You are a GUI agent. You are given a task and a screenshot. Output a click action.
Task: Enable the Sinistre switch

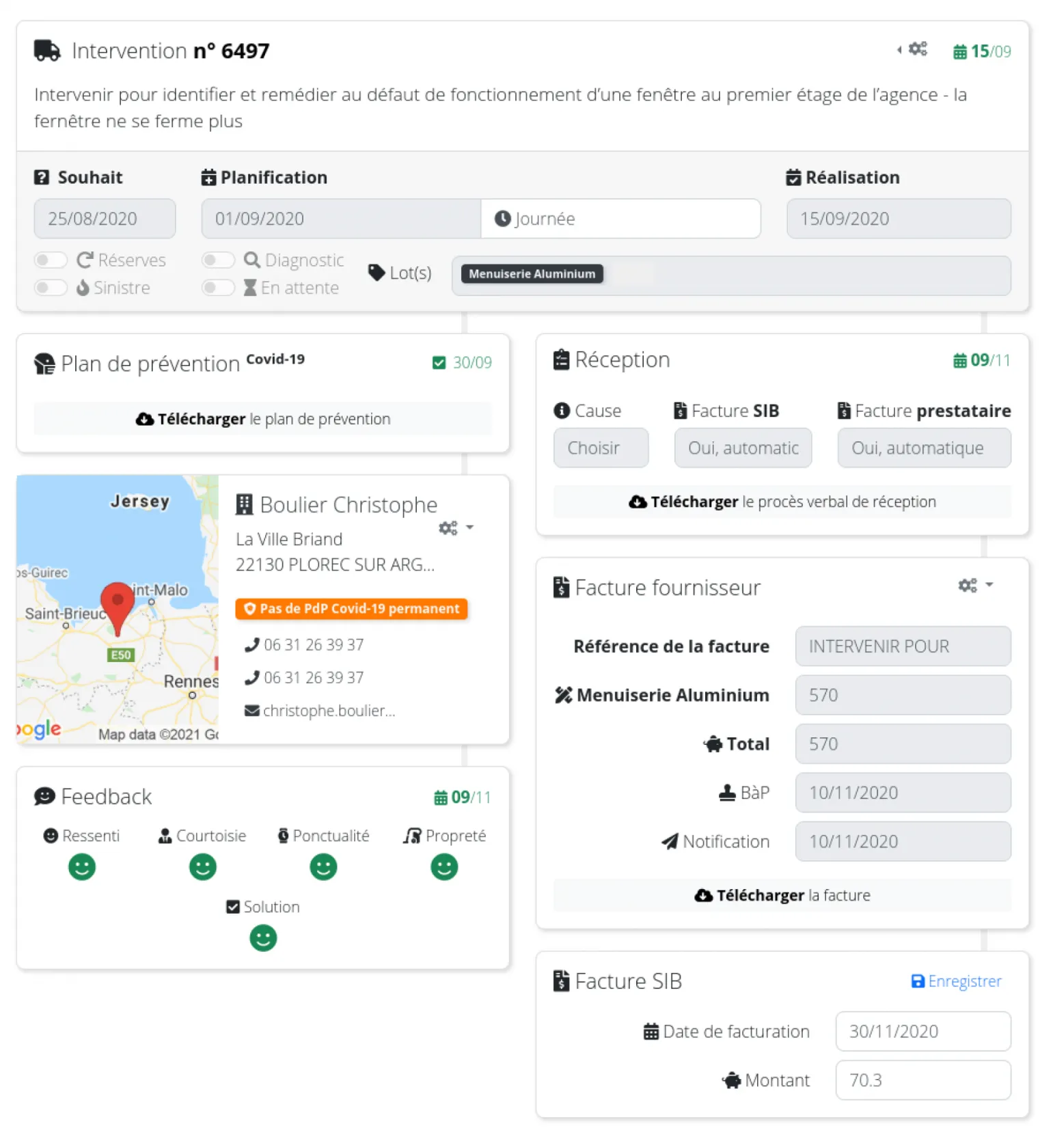pyautogui.click(x=51, y=288)
